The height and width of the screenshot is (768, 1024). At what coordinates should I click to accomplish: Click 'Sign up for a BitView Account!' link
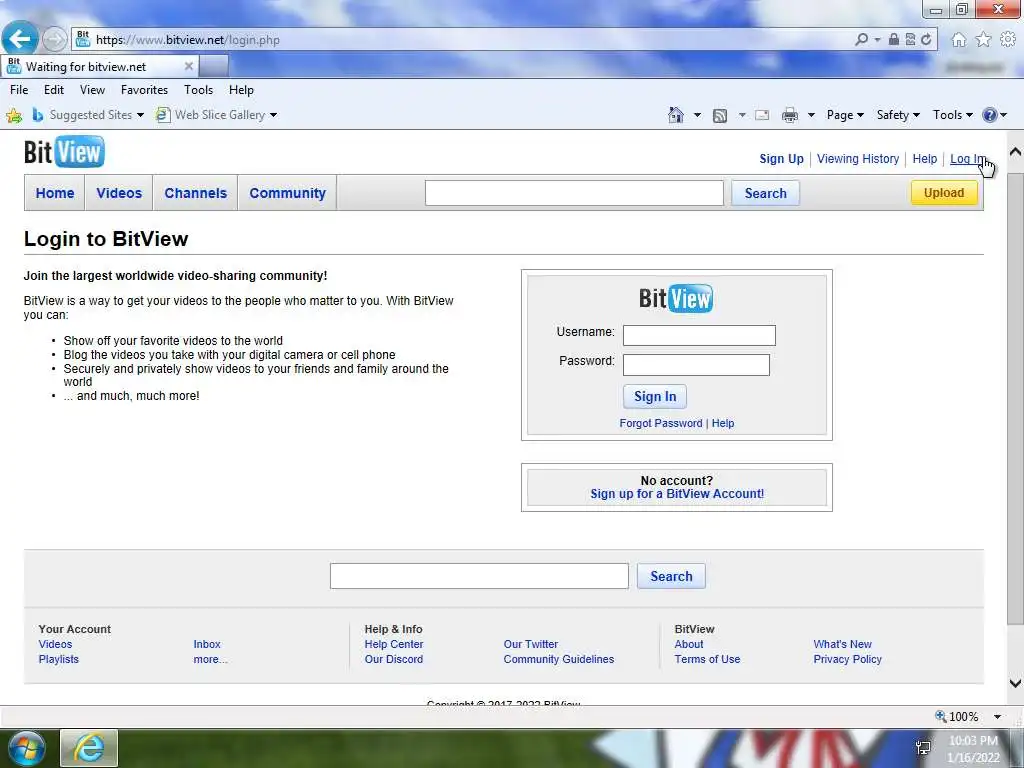coord(677,494)
